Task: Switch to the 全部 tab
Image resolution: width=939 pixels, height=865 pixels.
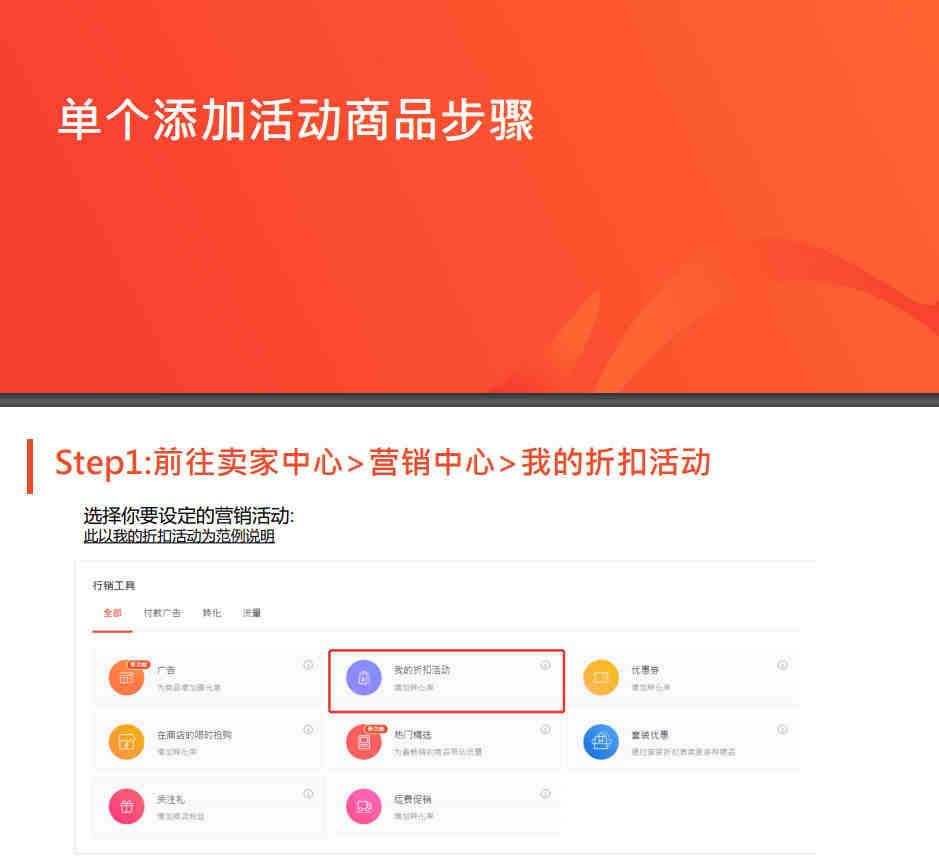Action: click(x=113, y=613)
